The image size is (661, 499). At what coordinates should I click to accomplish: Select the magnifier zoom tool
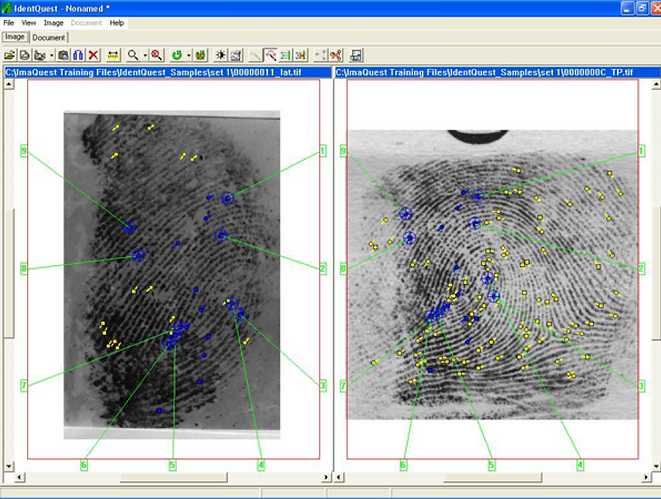coord(133,55)
